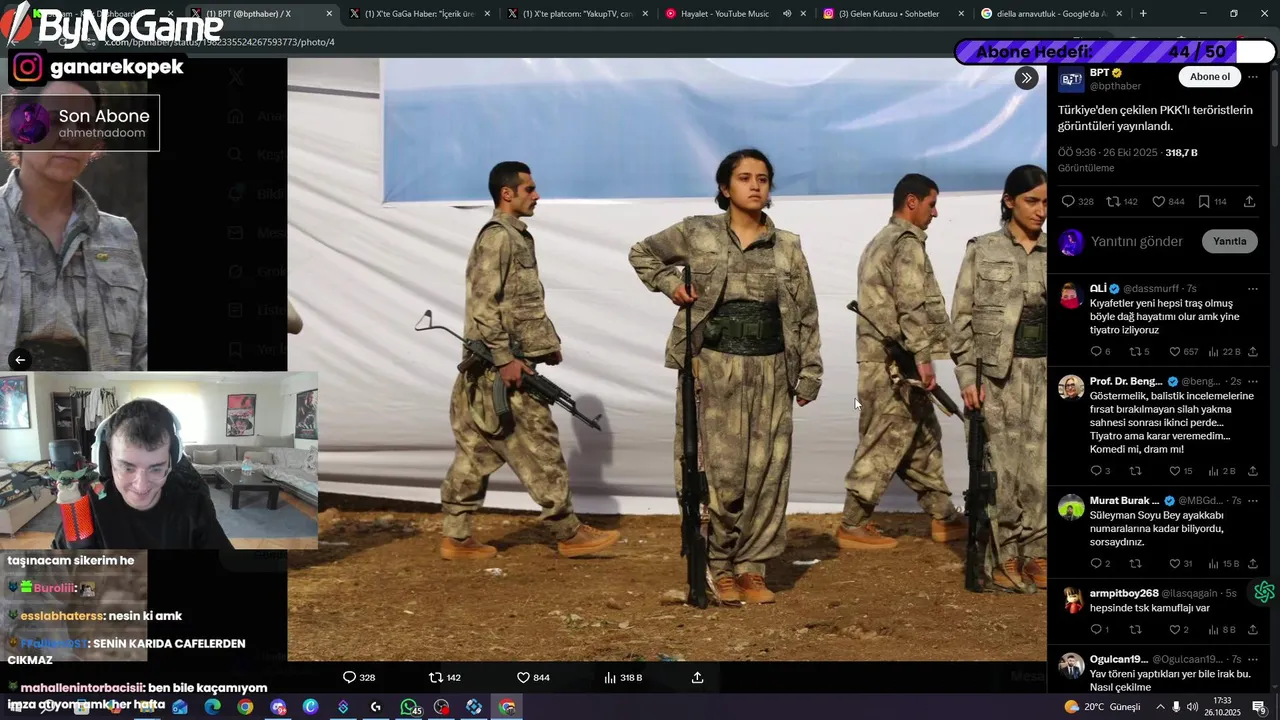Click the Abone ol button on BPT profile
Viewport: 1280px width, 720px height.
tap(1209, 77)
